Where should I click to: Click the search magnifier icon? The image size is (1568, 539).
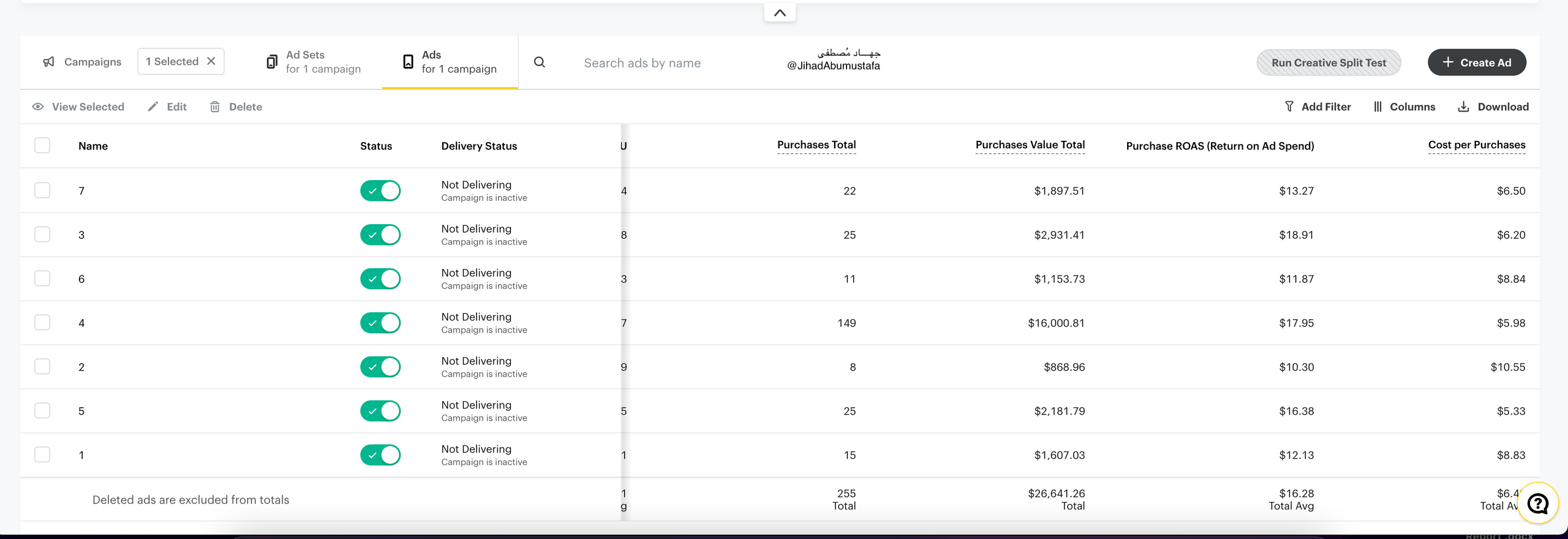click(x=539, y=62)
